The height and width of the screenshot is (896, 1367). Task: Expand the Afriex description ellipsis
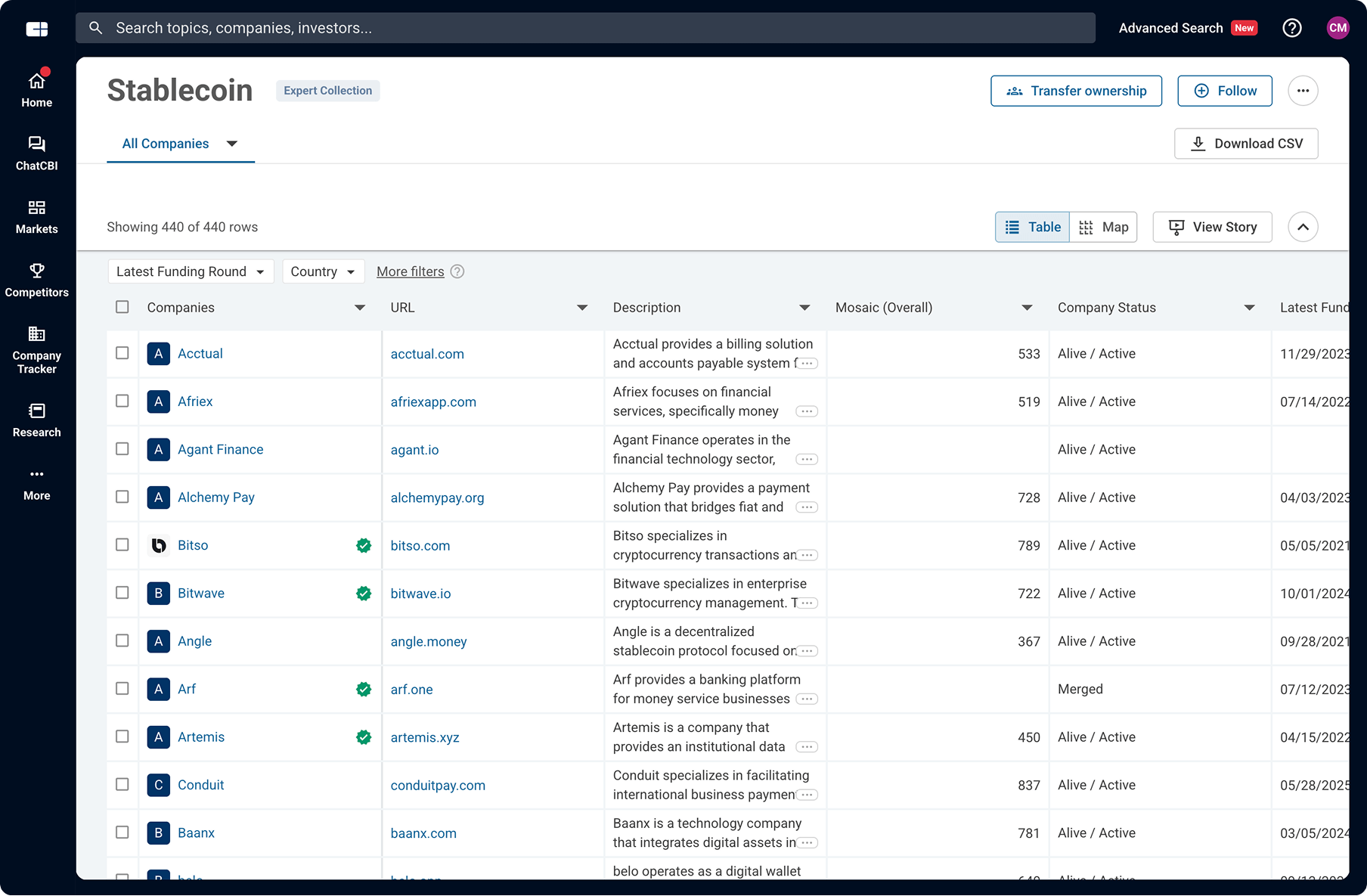(807, 411)
